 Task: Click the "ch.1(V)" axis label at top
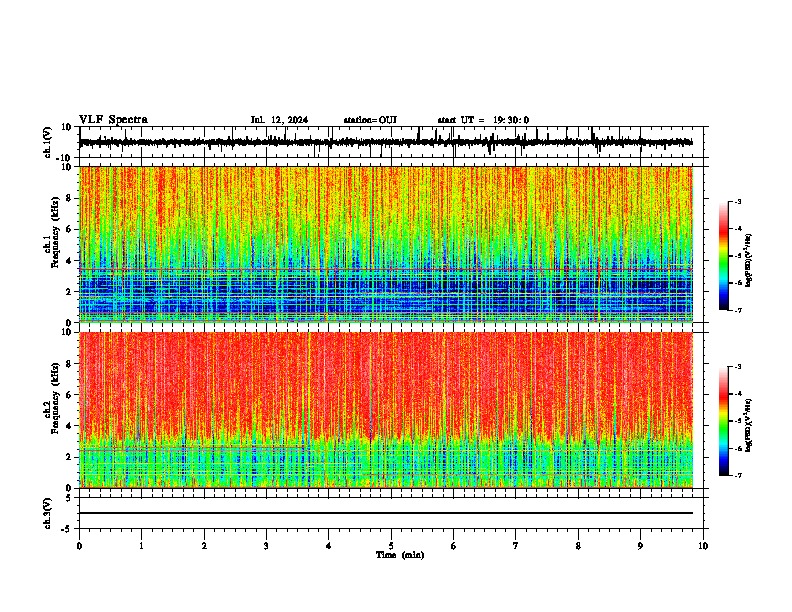tap(48, 142)
